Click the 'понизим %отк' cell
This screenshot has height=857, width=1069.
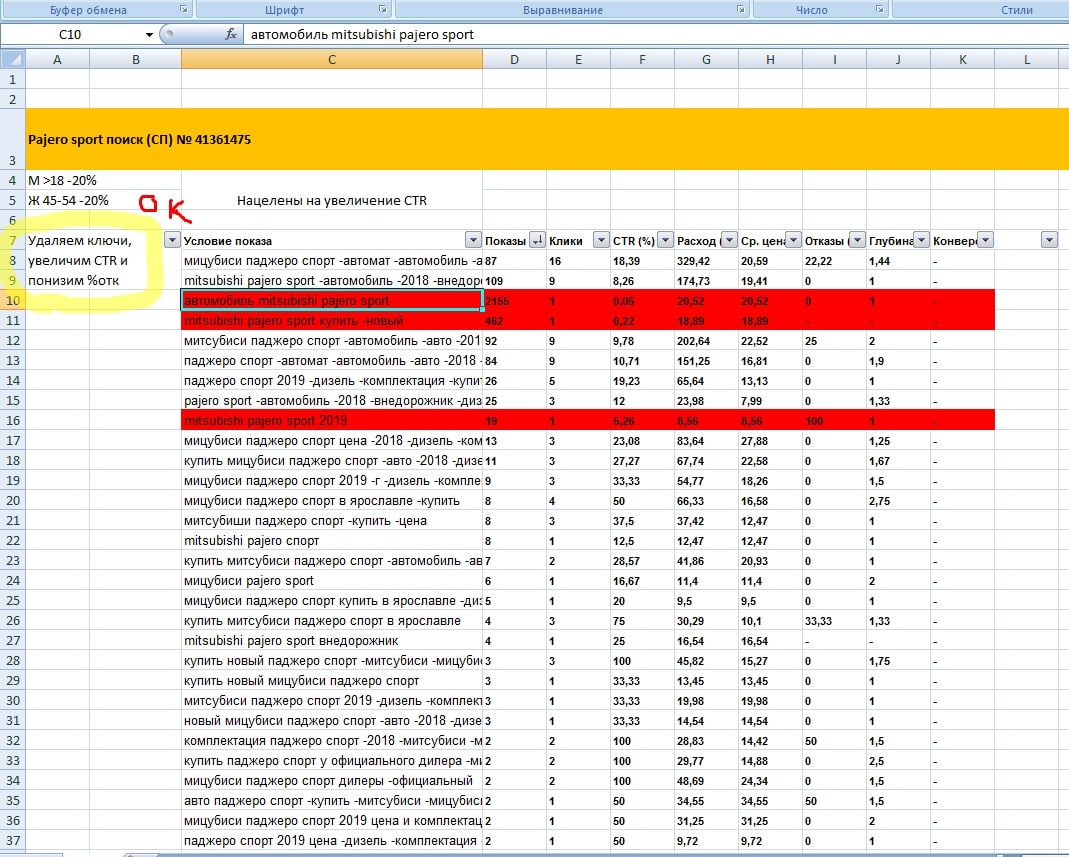click(74, 280)
